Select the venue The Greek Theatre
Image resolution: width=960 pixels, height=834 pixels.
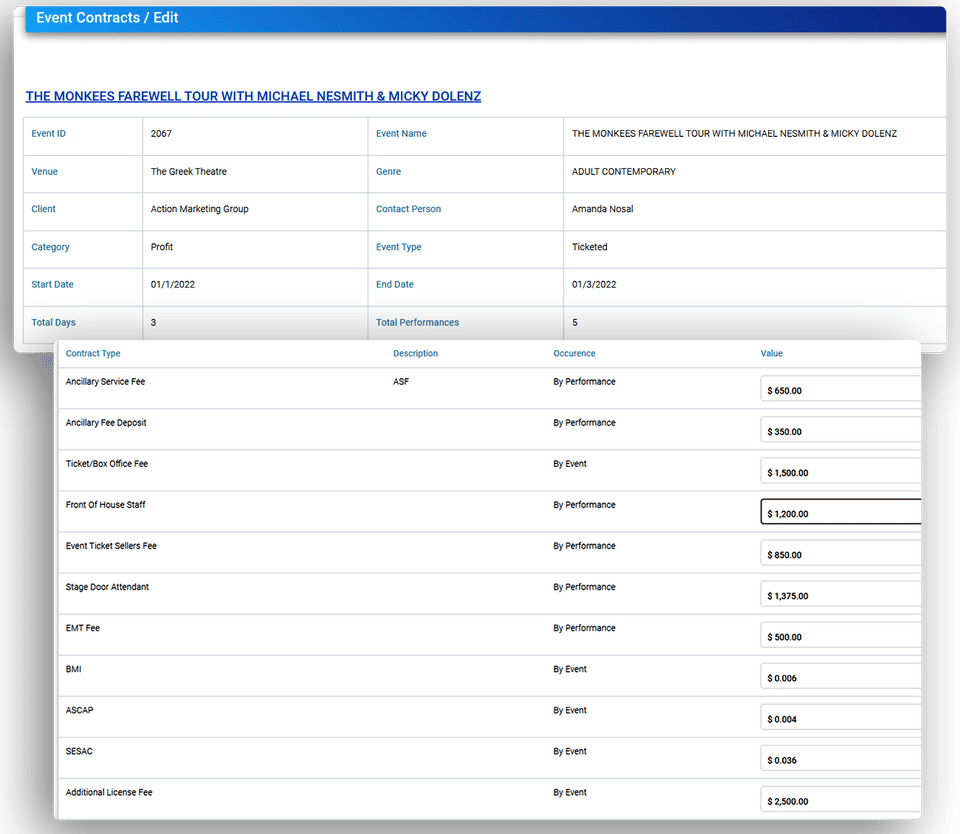[189, 171]
